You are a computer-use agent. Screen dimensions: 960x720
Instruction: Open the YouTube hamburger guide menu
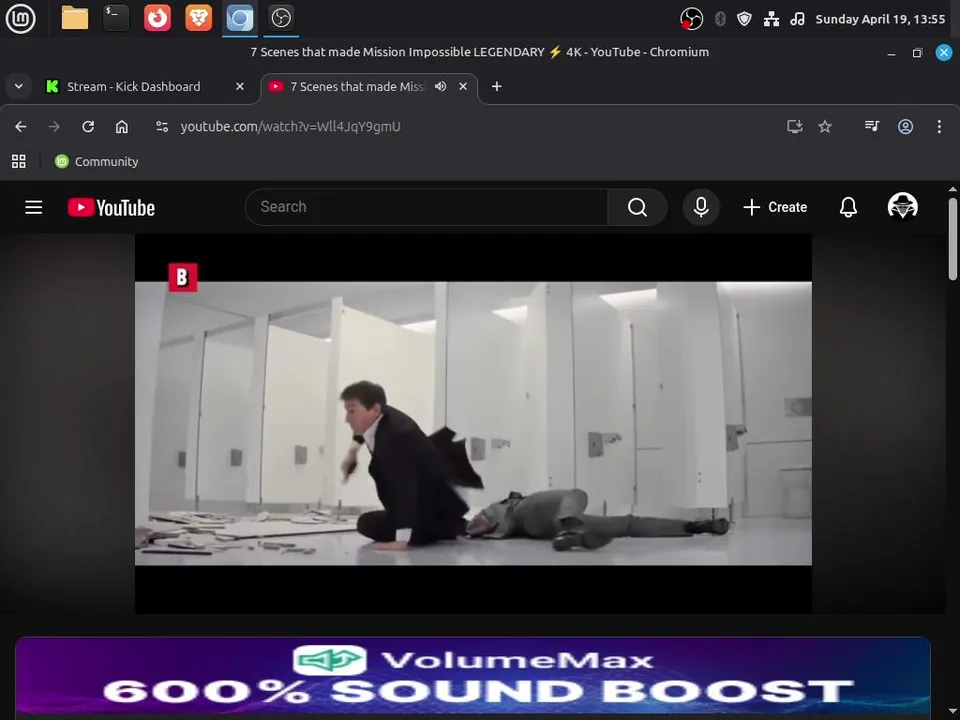tap(34, 208)
